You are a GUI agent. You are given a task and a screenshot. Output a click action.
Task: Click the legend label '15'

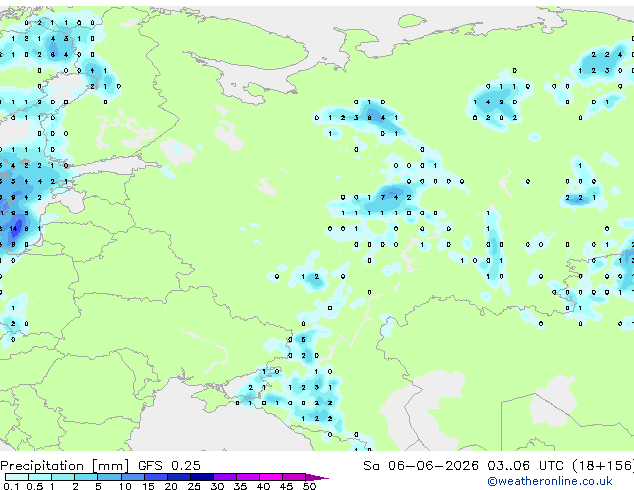[148, 486]
